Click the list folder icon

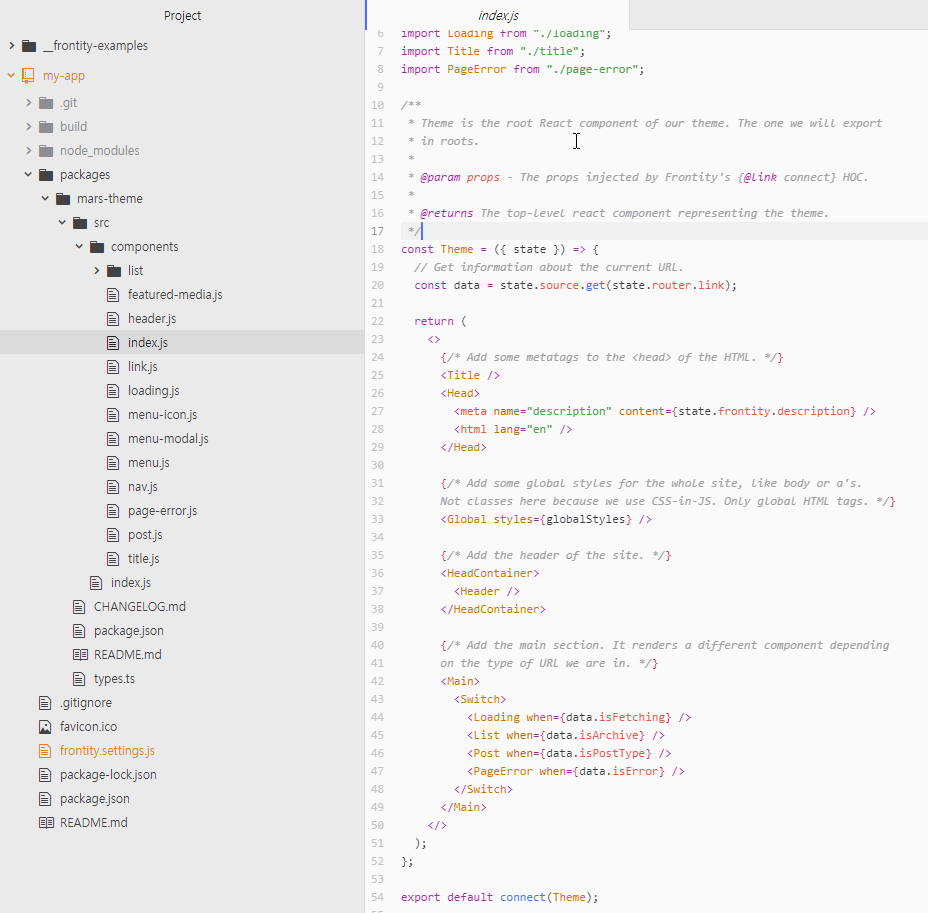tap(114, 271)
